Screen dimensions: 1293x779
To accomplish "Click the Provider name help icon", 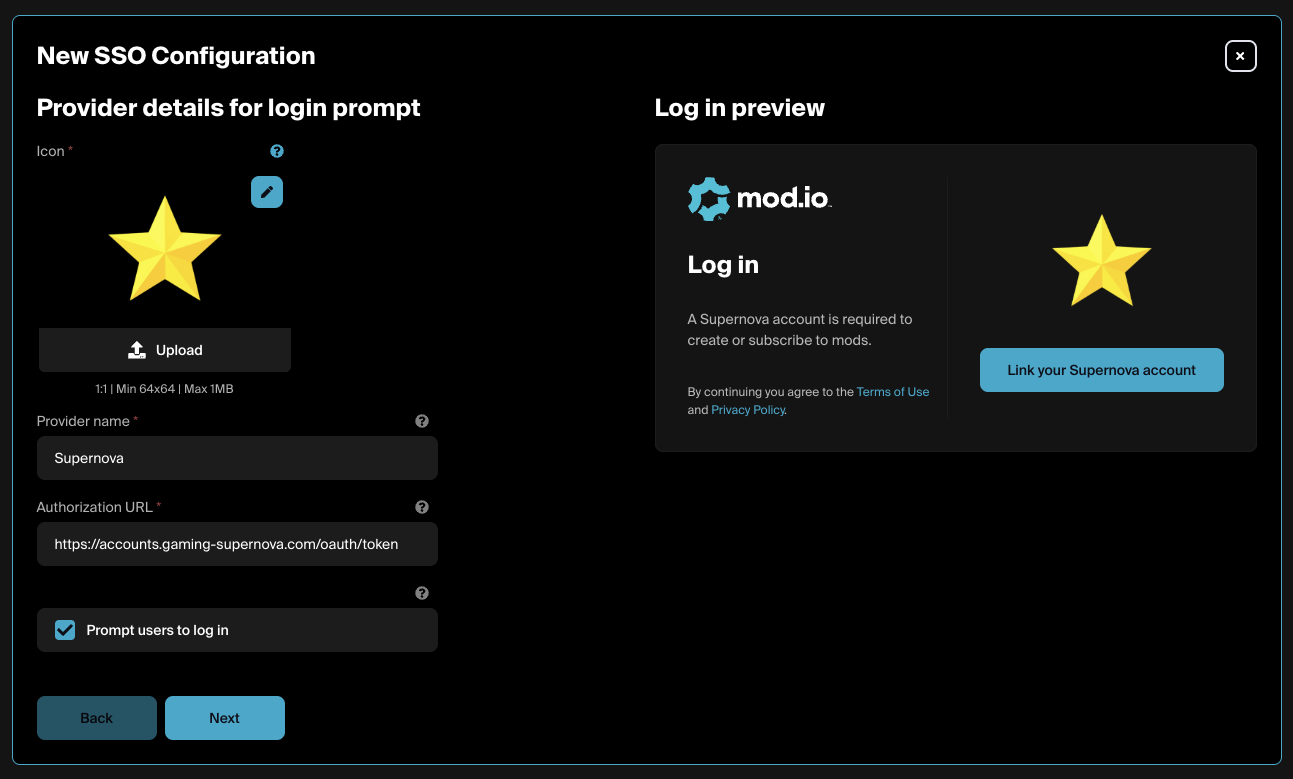I will click(422, 421).
